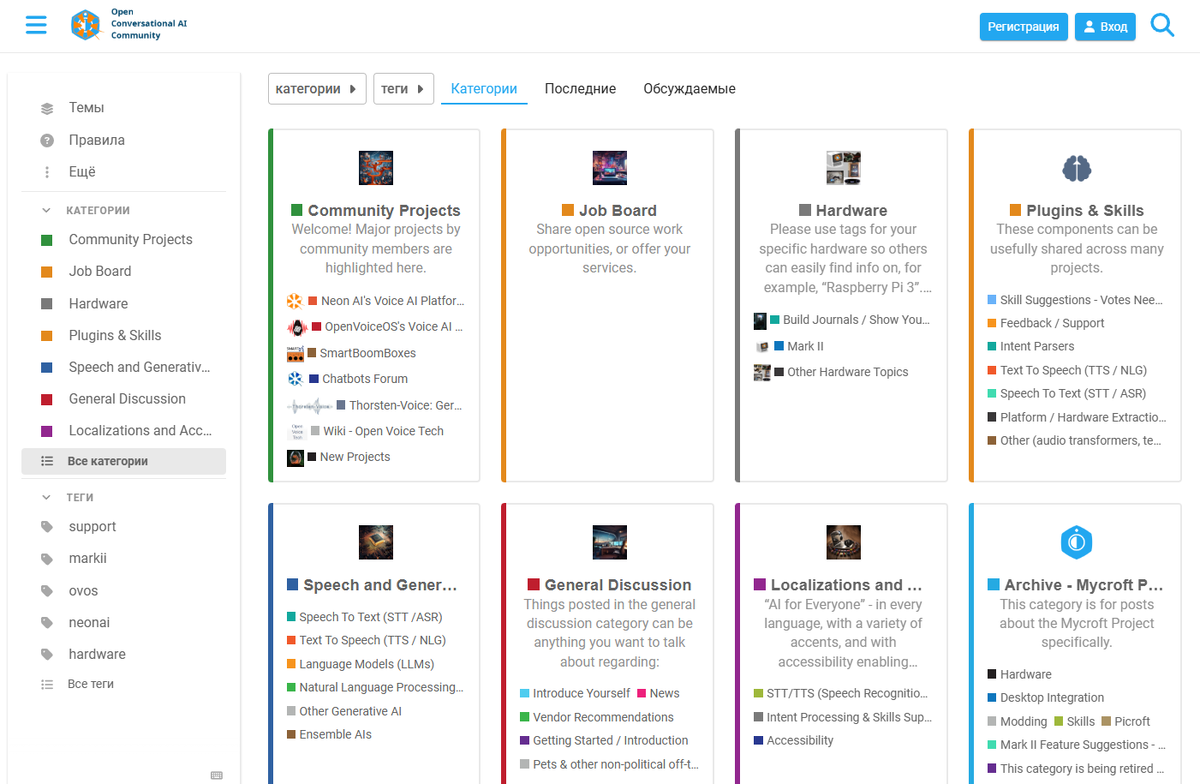Click the Job Board card image
1200x784 pixels.
pos(609,168)
